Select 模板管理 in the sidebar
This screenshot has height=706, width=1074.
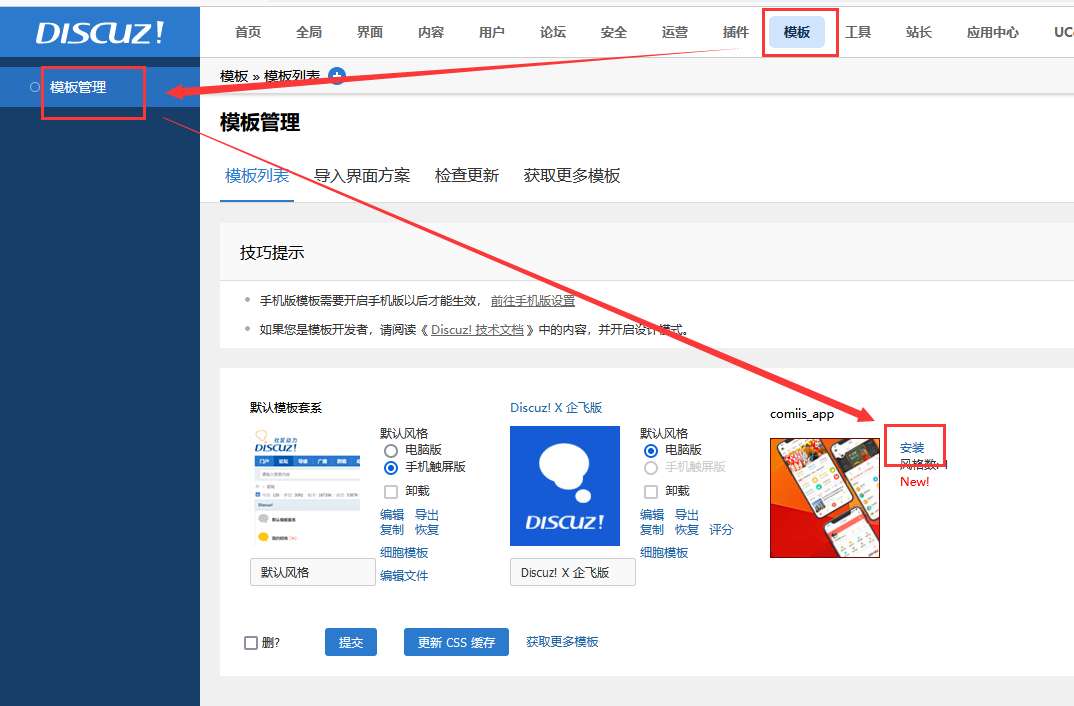tap(78, 87)
